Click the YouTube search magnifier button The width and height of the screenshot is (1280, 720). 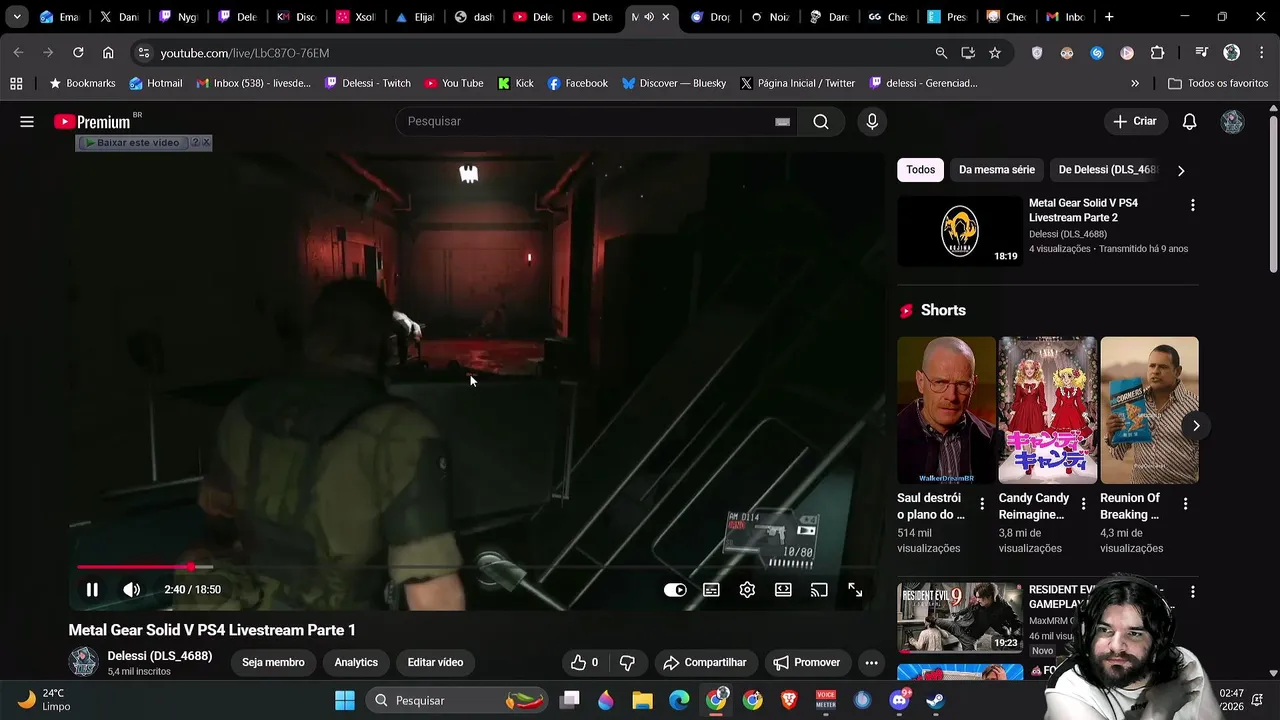(x=821, y=121)
